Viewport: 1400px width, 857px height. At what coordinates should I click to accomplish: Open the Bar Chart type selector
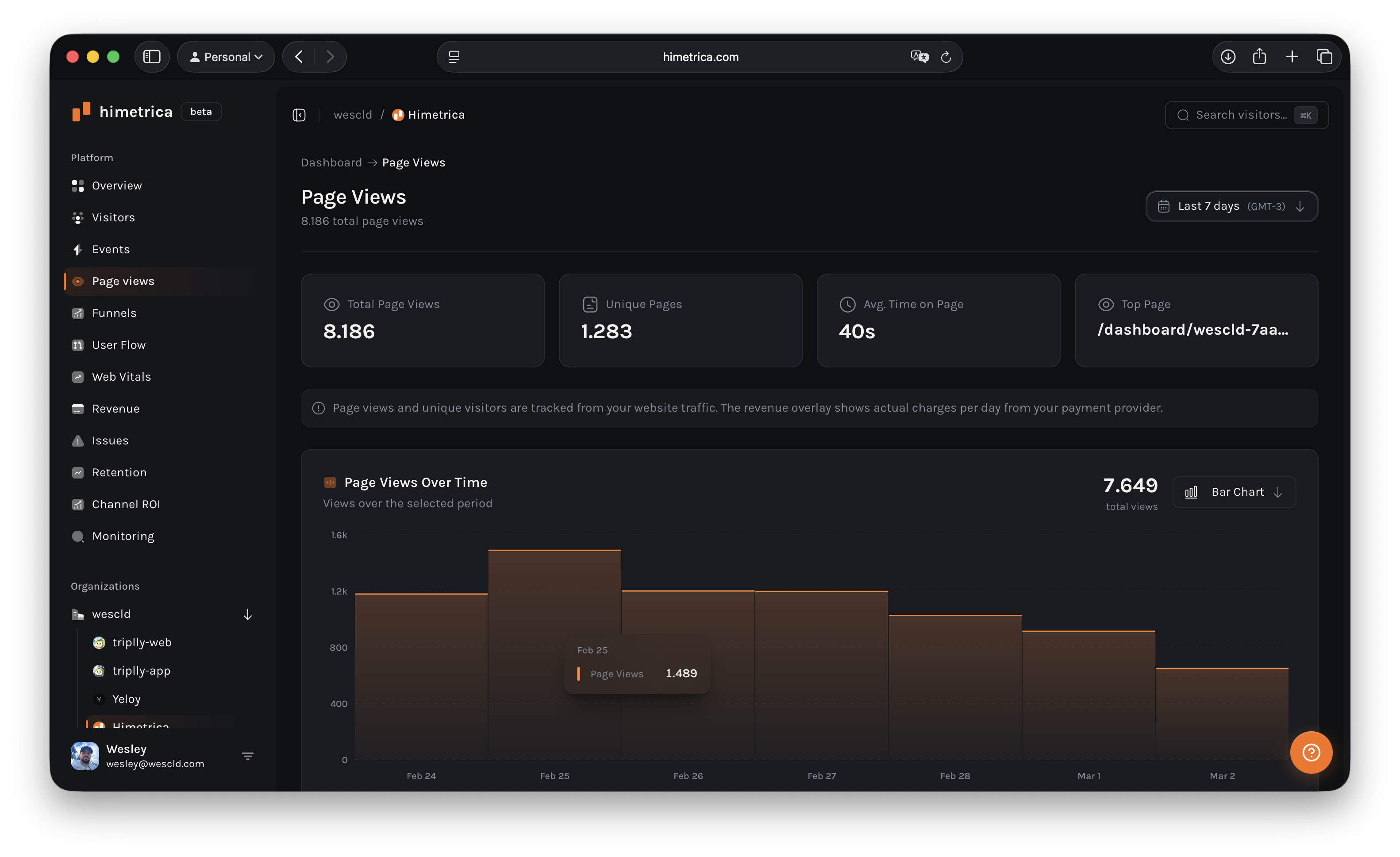[x=1234, y=492]
